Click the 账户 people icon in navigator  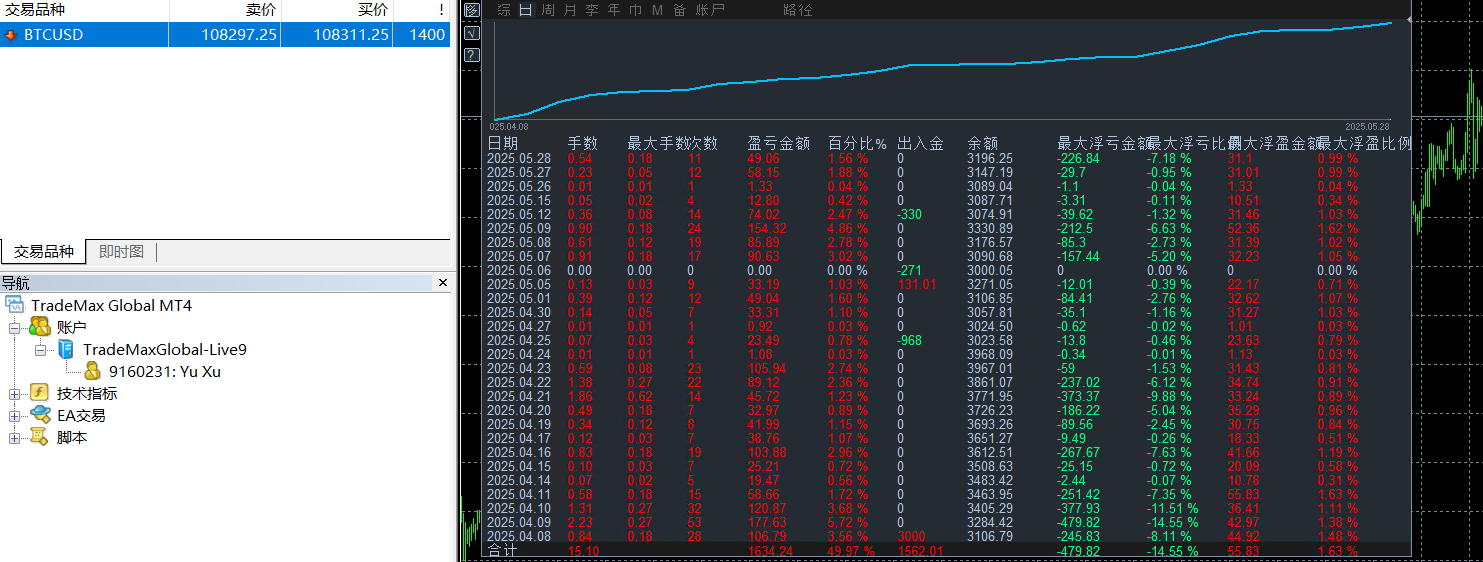click(40, 327)
